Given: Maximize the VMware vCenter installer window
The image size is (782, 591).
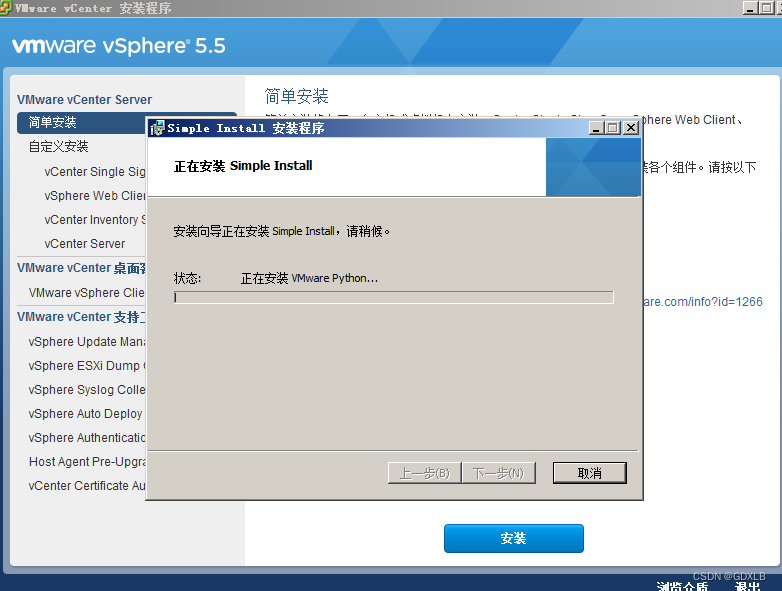Looking at the screenshot, I should [767, 7].
